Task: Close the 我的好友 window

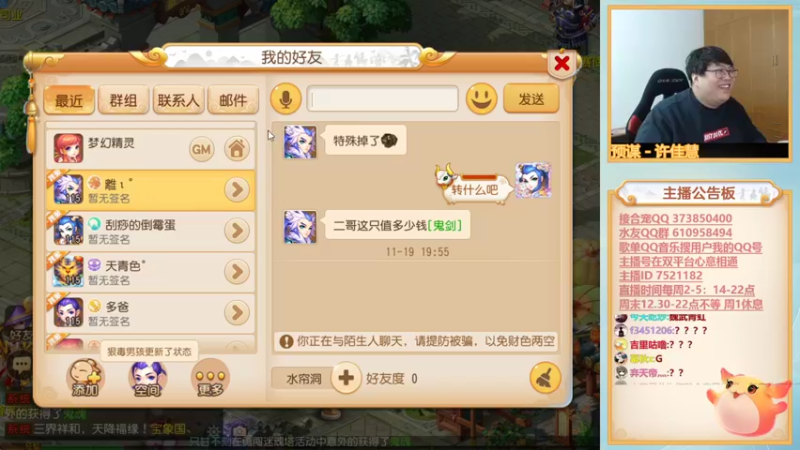Action: pyautogui.click(x=562, y=63)
